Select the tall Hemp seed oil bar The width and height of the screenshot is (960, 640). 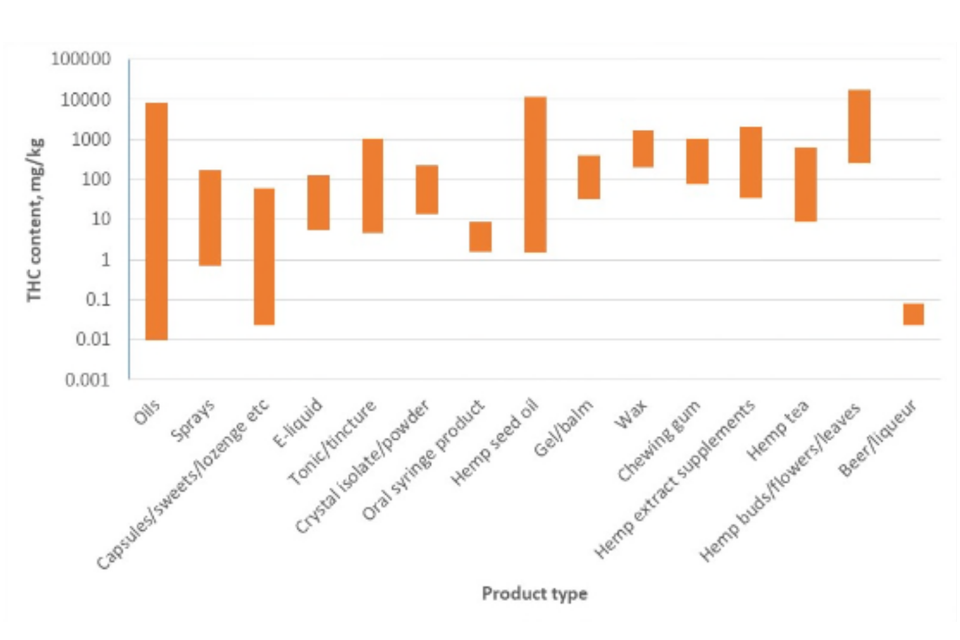tap(535, 174)
